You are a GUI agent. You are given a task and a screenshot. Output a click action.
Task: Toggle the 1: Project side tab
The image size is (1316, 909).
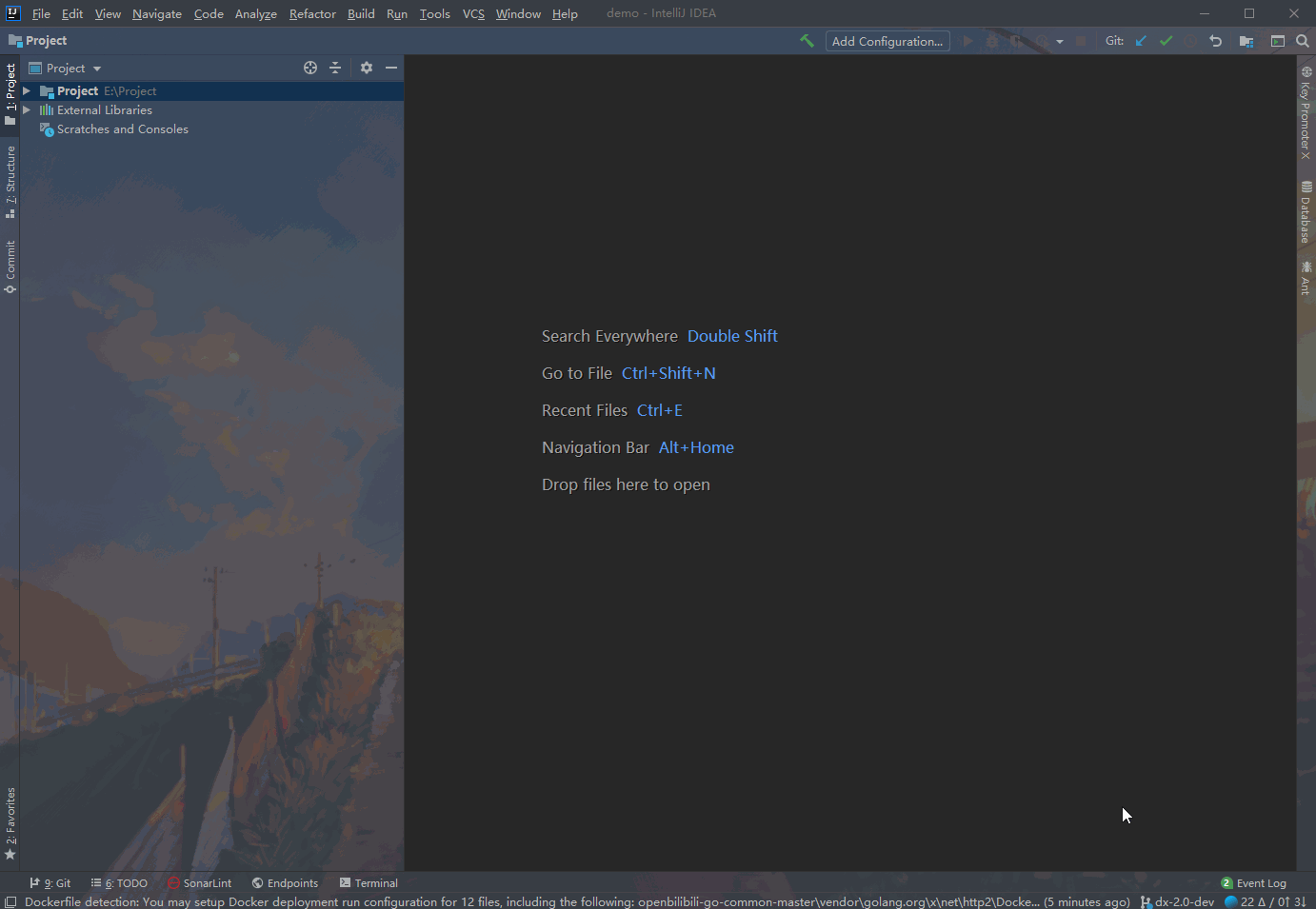click(10, 94)
